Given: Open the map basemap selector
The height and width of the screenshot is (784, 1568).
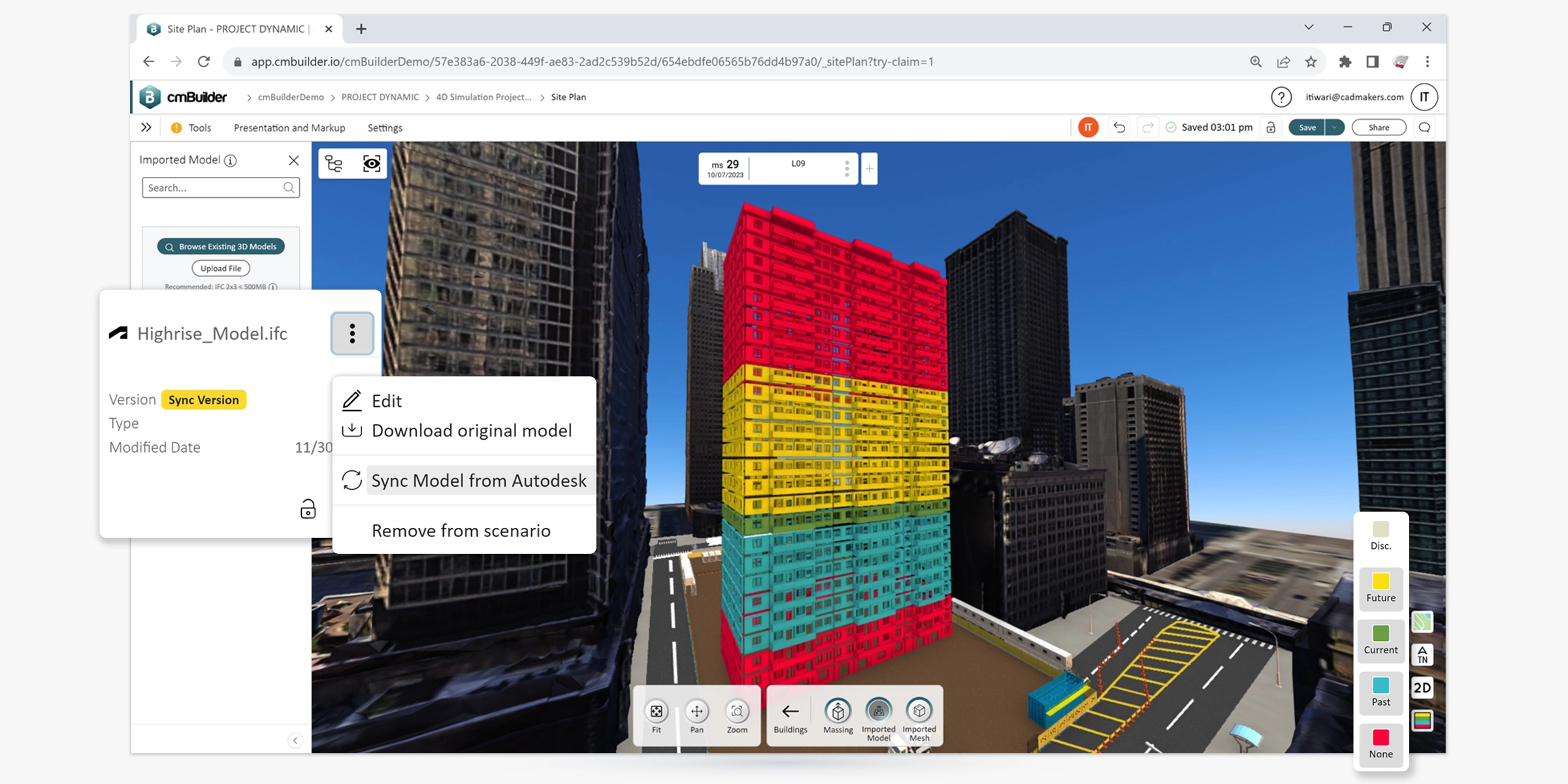Looking at the screenshot, I should click(x=1422, y=623).
